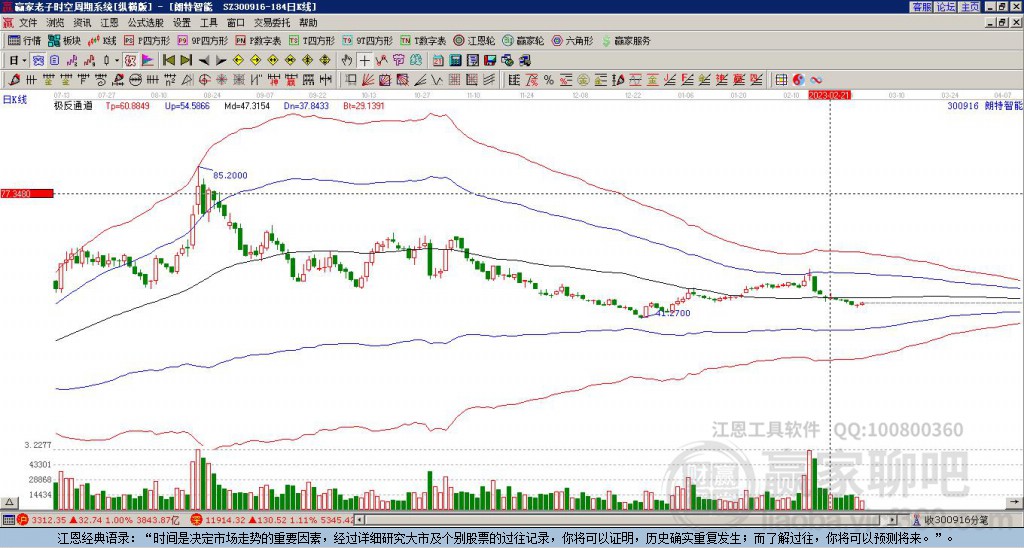Open the 江恩 menu
1024x548 pixels.
click(110, 23)
